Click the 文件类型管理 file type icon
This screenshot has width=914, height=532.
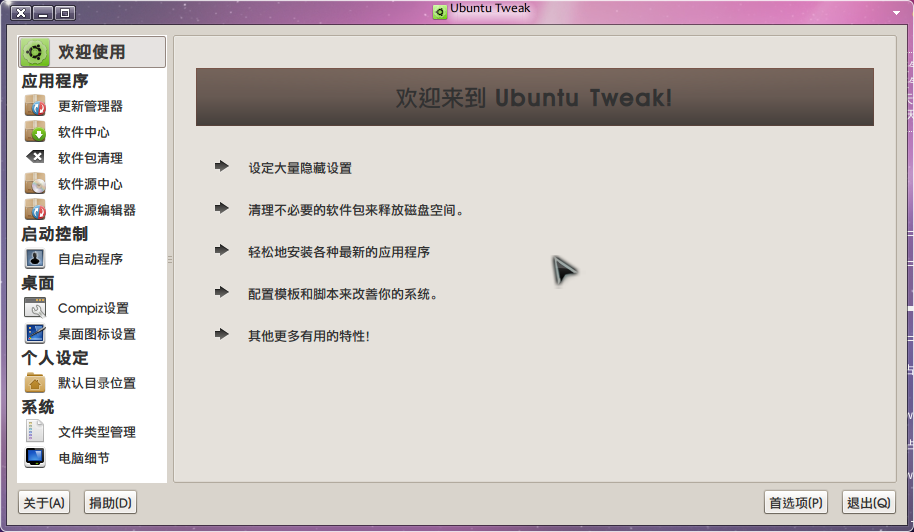pyautogui.click(x=35, y=431)
